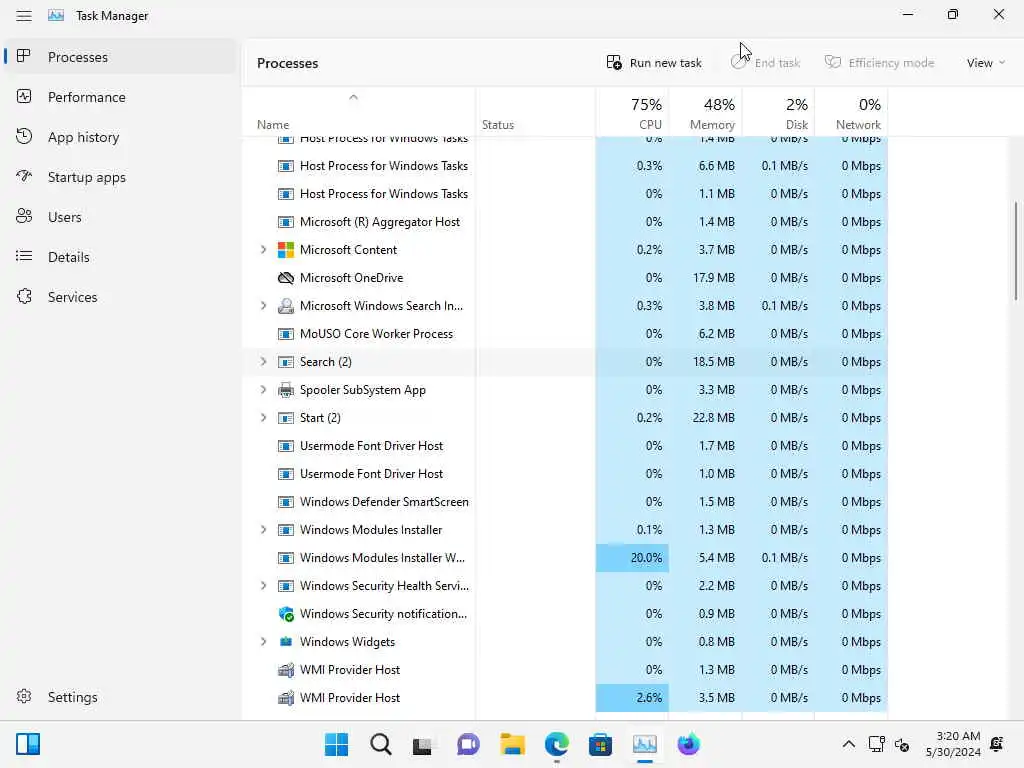Open Microsoft Edge from the taskbar
Image resolution: width=1024 pixels, height=768 pixels.
point(556,744)
